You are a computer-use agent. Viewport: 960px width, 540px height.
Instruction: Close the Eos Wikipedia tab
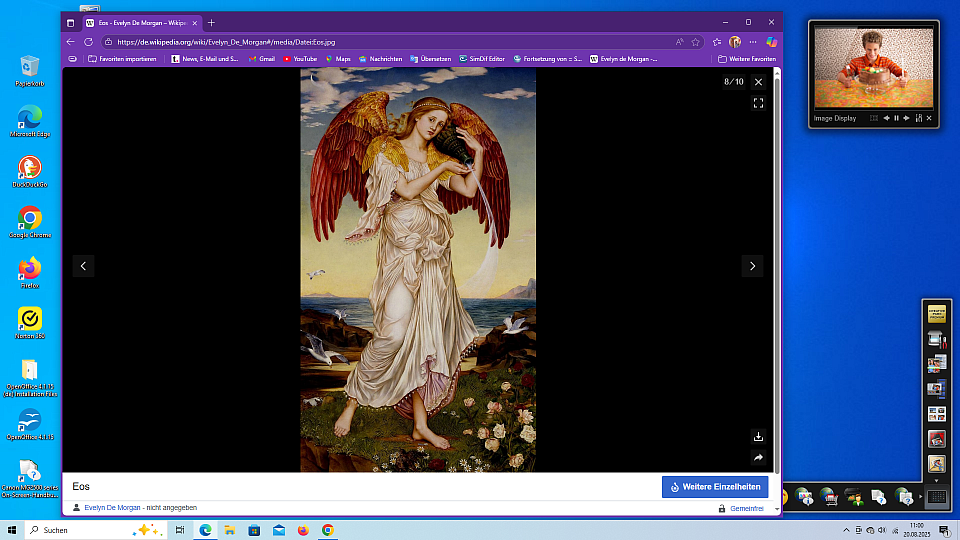pos(195,23)
